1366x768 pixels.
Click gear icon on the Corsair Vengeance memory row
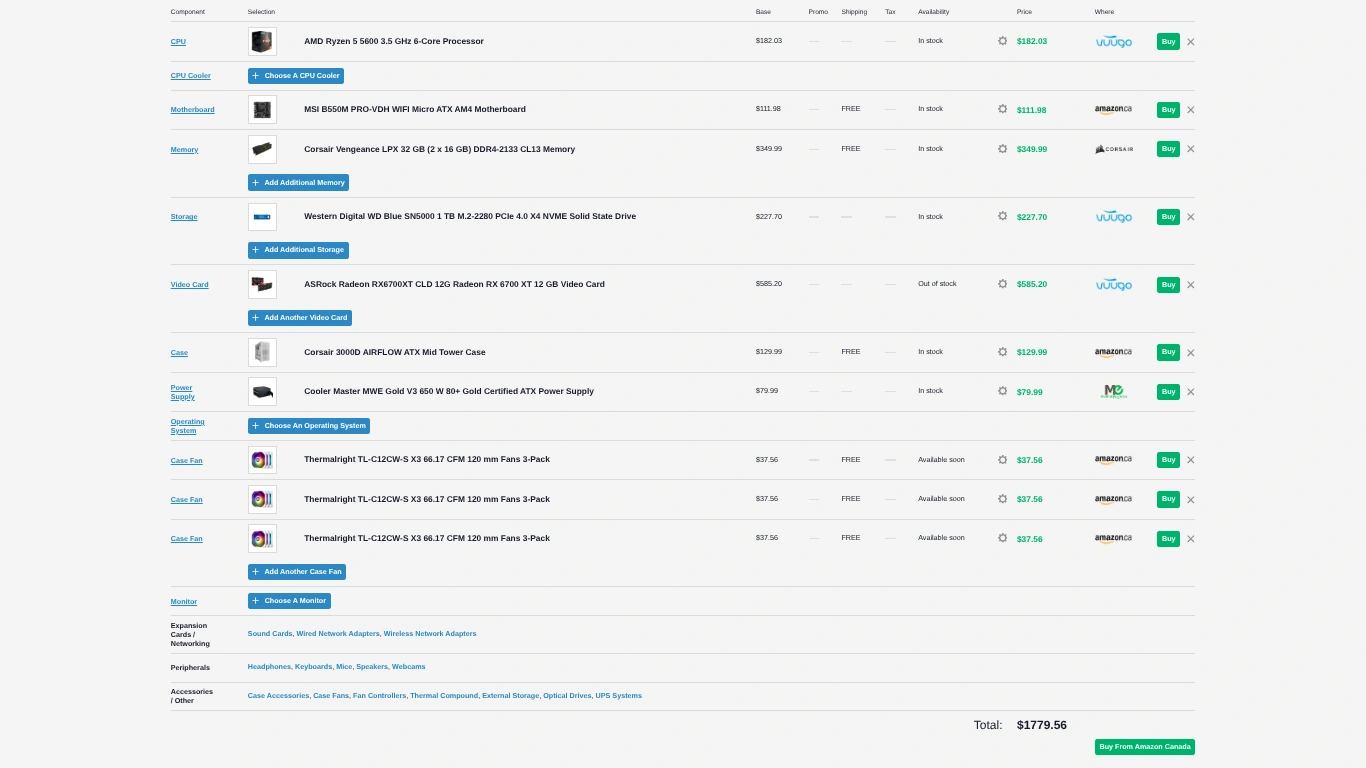coord(1002,149)
